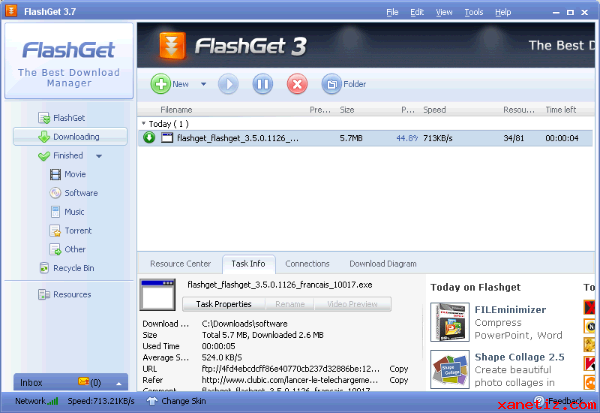Screen dimensions: 600x413
Task: Click the Music folder icon
Action: pyautogui.click(x=55, y=212)
